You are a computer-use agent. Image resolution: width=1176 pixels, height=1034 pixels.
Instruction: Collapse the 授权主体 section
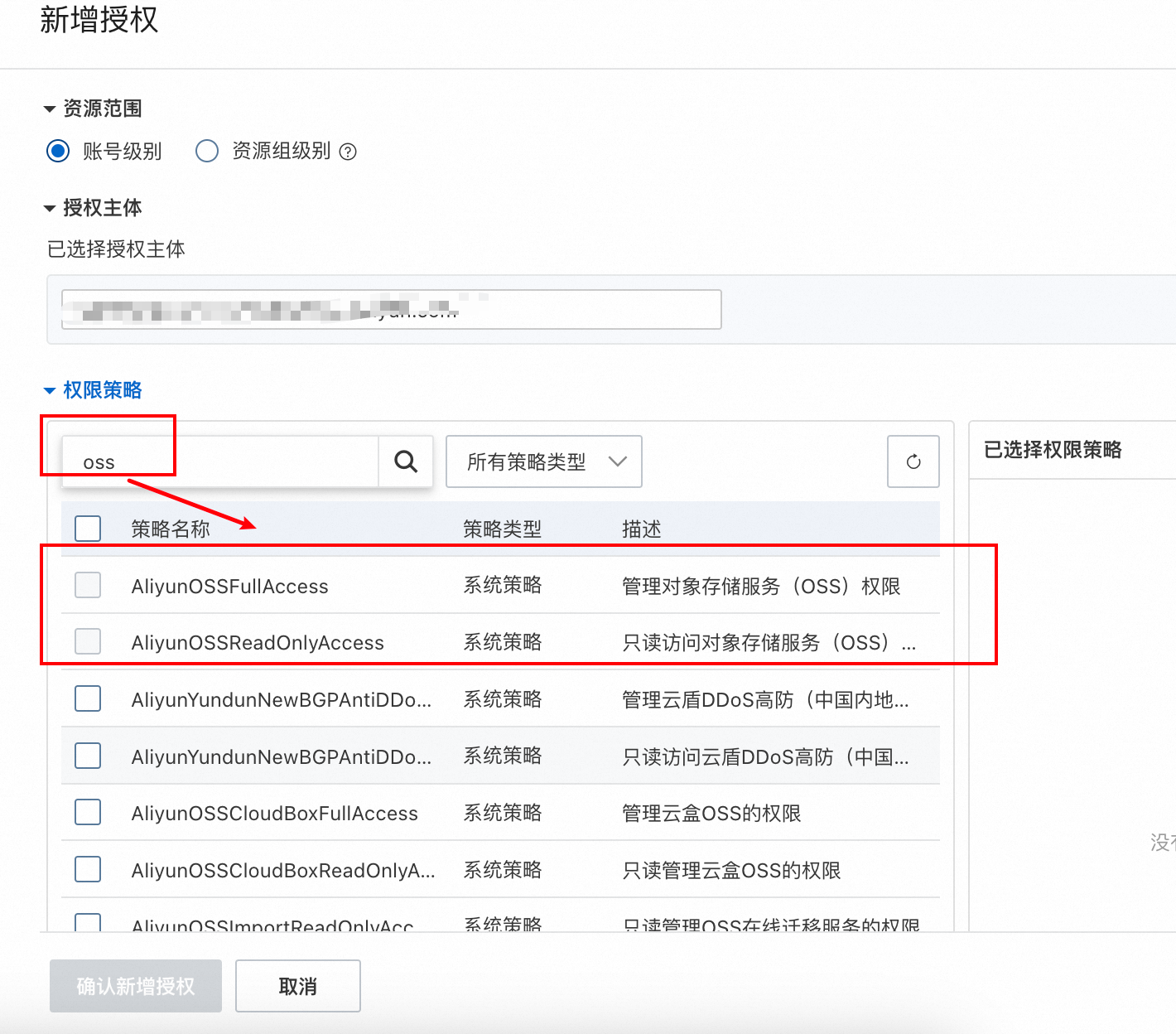[50, 208]
